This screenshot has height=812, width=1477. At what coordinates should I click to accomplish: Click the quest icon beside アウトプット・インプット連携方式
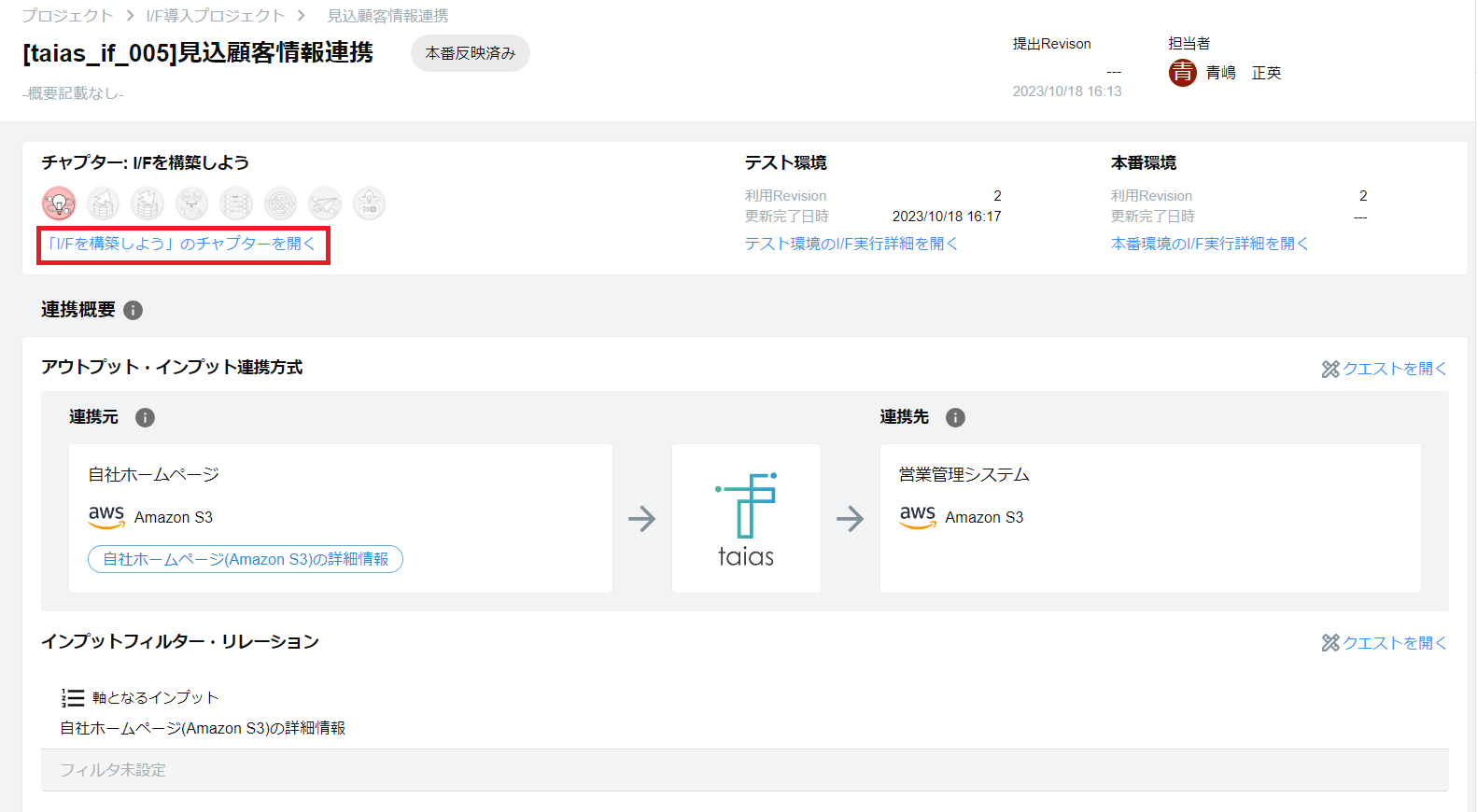click(1330, 370)
